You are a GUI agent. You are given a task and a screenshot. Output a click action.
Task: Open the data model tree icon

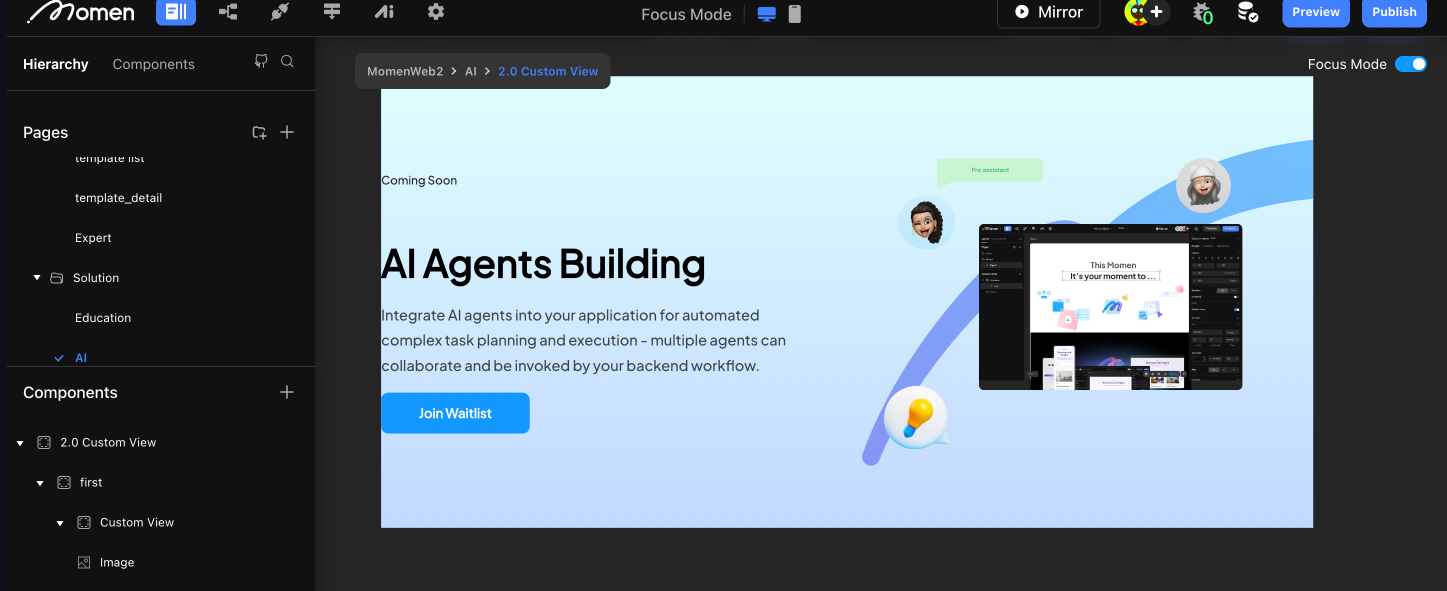point(228,12)
